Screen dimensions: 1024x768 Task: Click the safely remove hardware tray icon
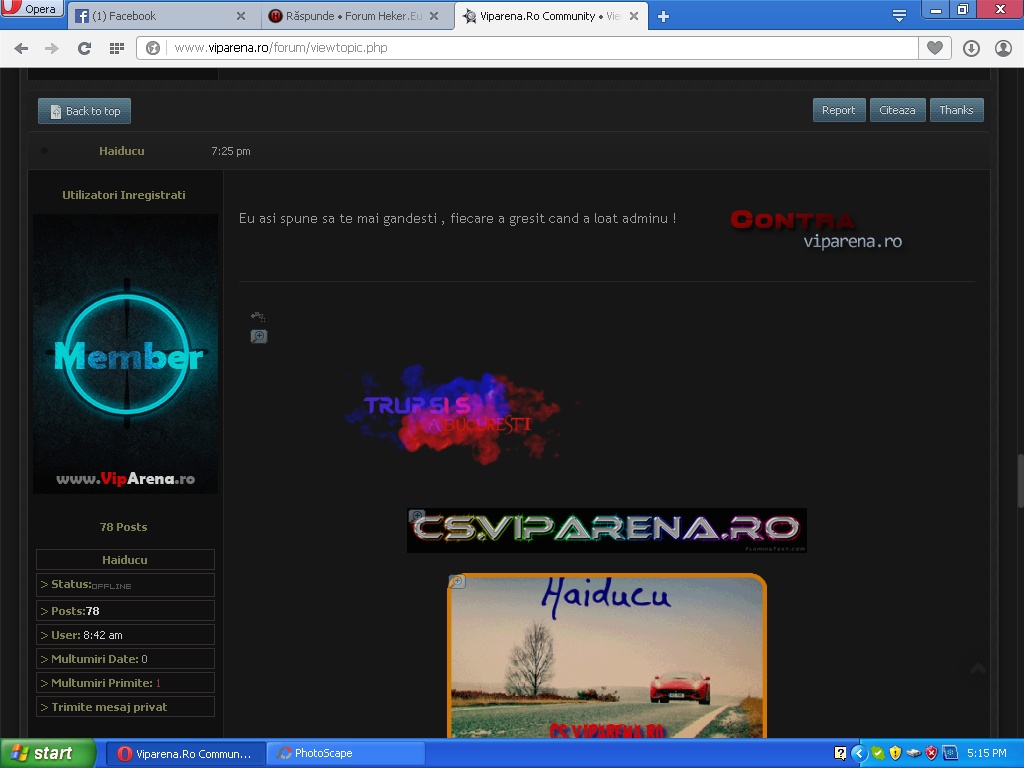pos(914,753)
